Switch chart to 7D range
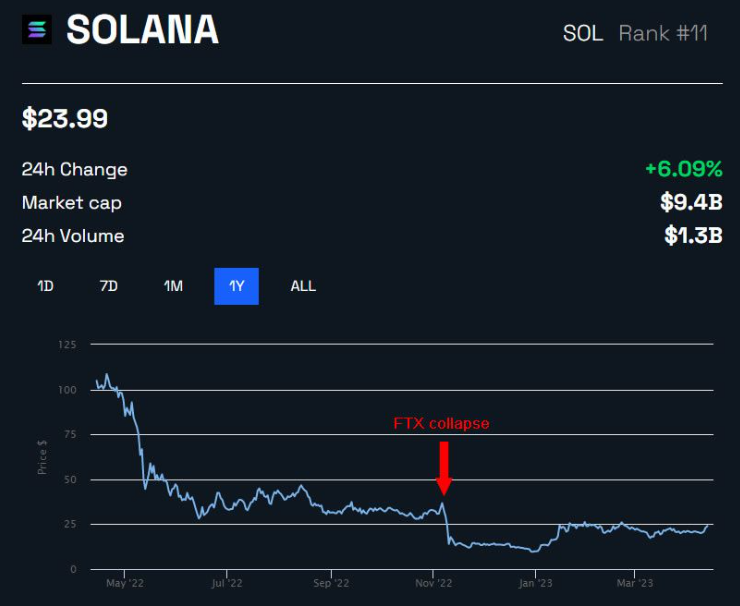740x606 pixels. click(109, 286)
